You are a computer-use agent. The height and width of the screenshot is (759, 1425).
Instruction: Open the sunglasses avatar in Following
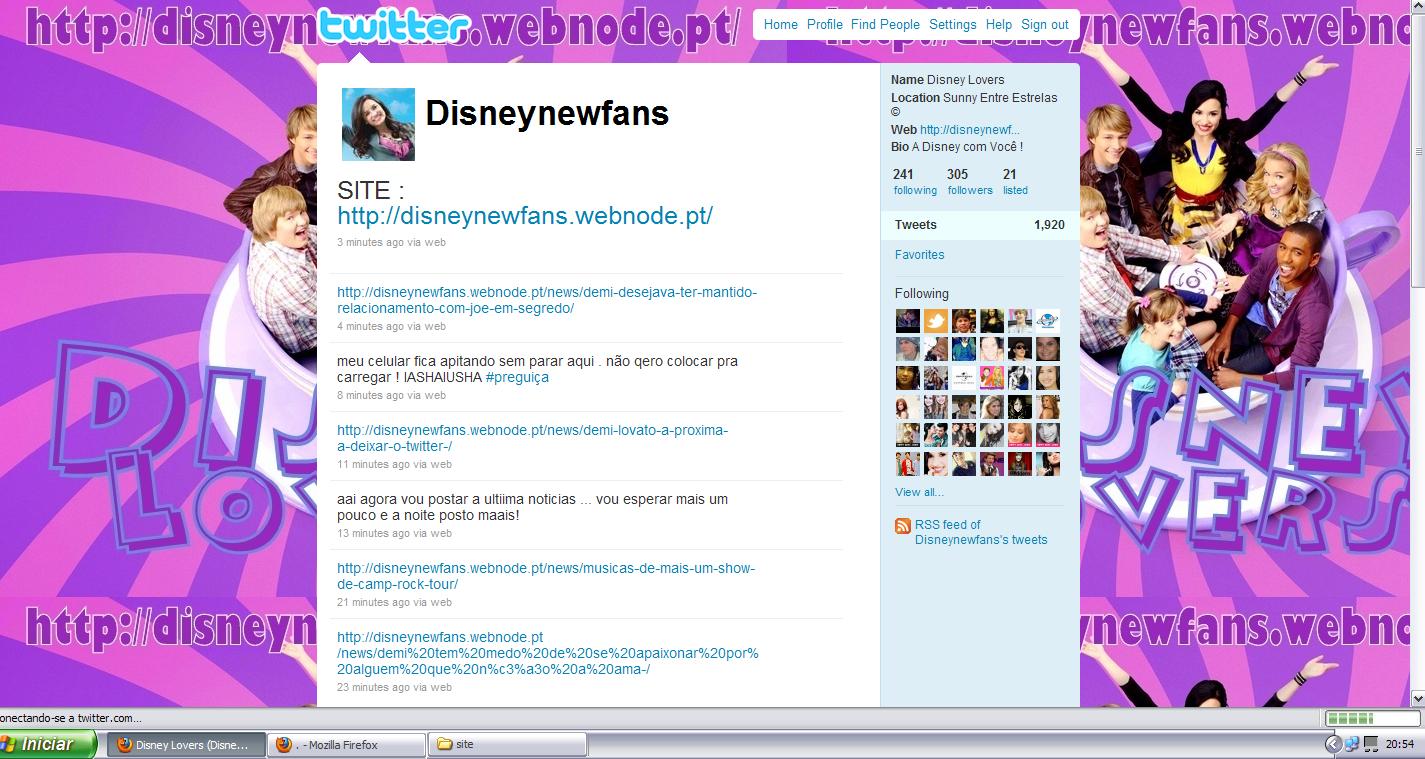point(1020,349)
